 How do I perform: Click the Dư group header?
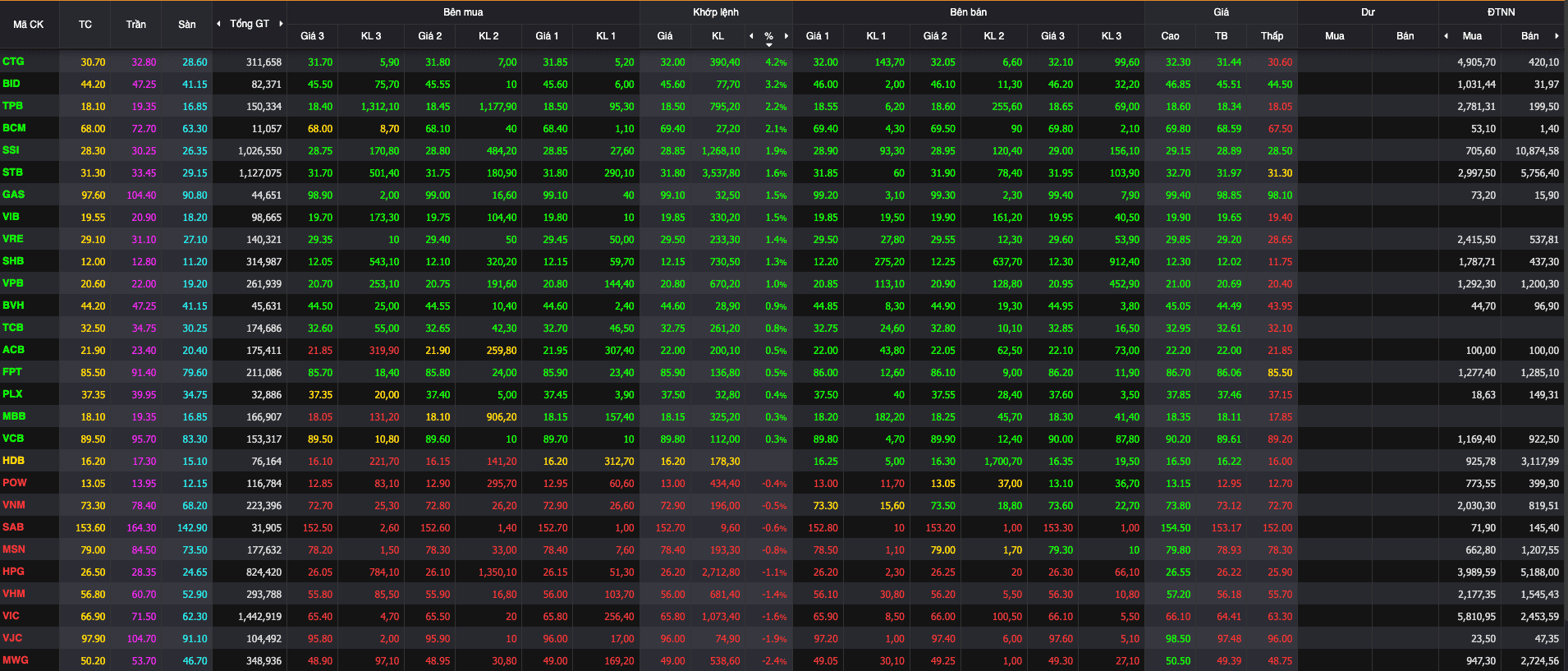coord(1368,12)
